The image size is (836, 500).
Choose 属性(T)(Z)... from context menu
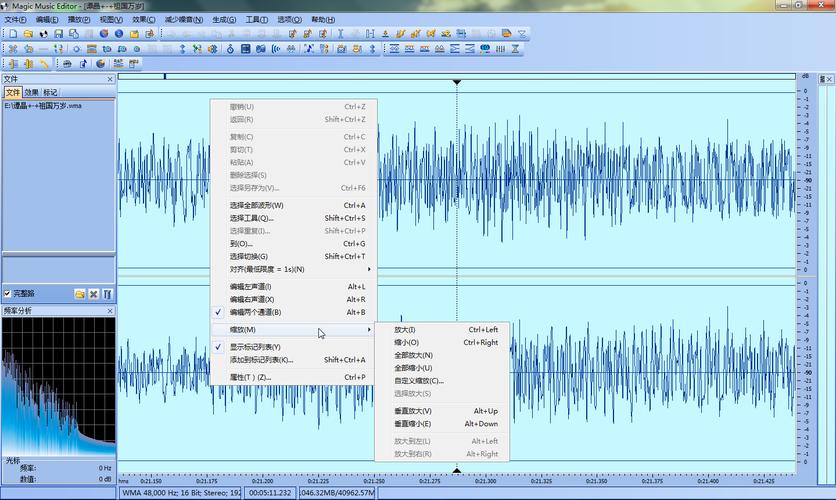294,377
